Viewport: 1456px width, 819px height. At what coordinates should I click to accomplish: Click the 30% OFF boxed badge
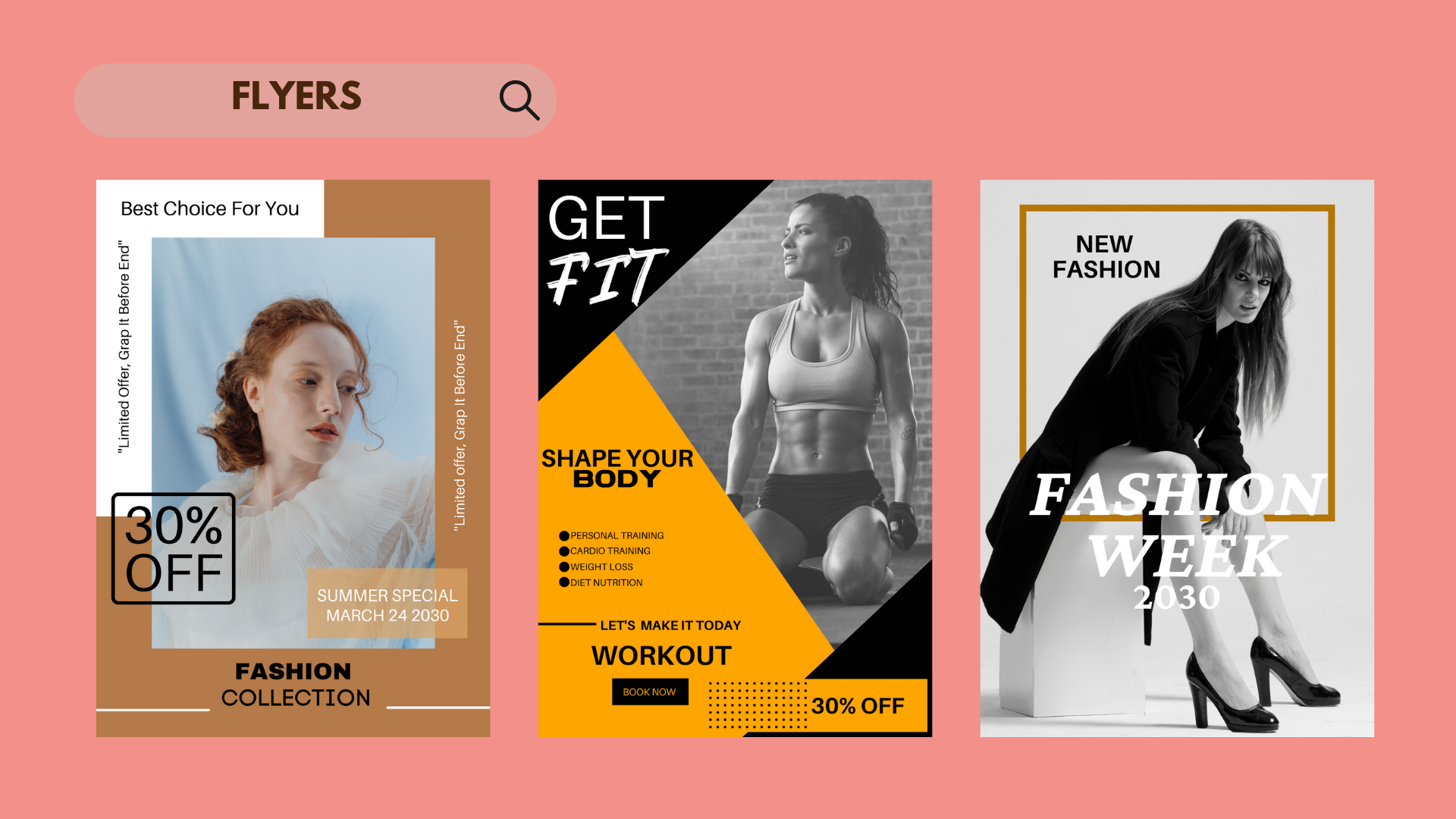click(174, 548)
